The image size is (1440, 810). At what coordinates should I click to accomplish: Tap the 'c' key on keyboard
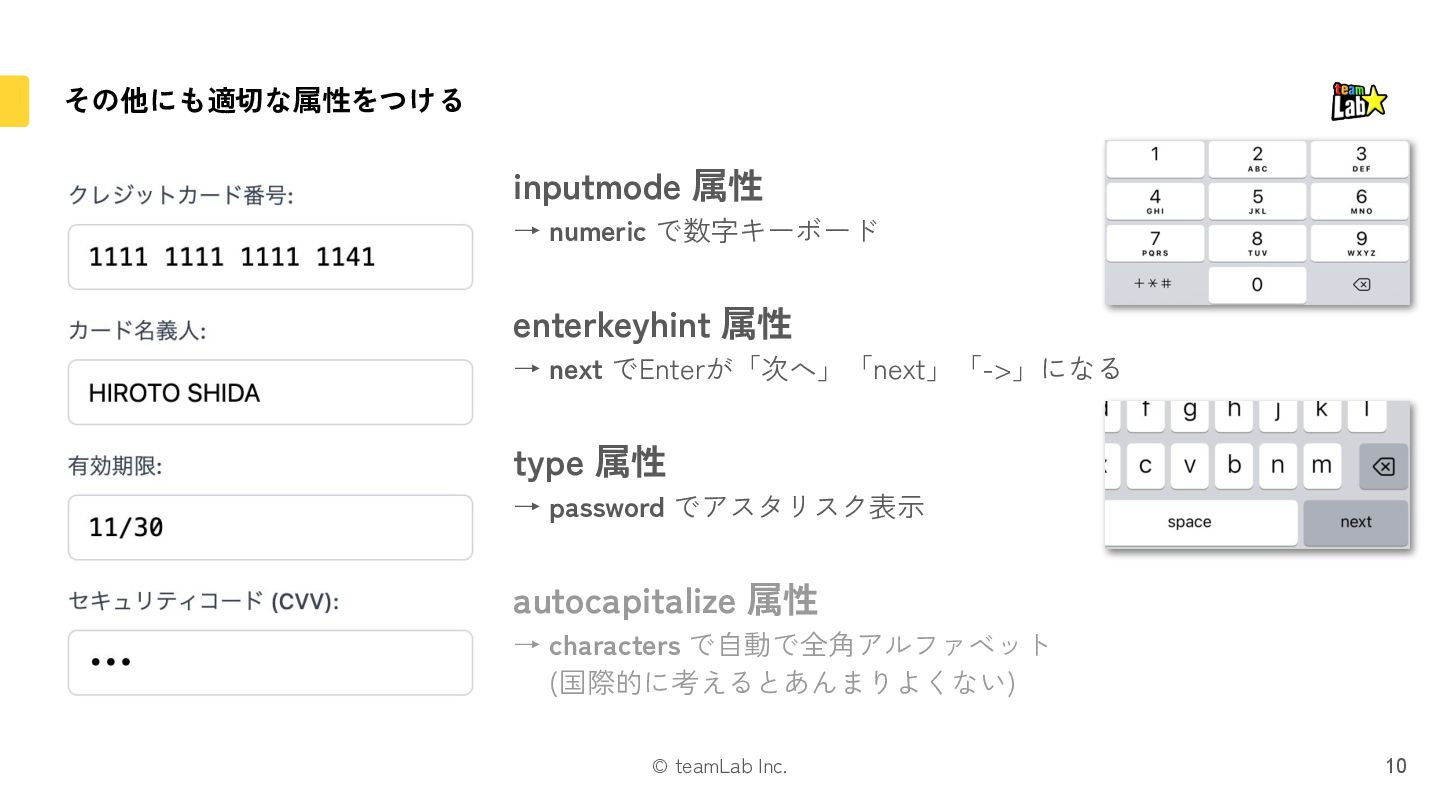[x=1145, y=465]
